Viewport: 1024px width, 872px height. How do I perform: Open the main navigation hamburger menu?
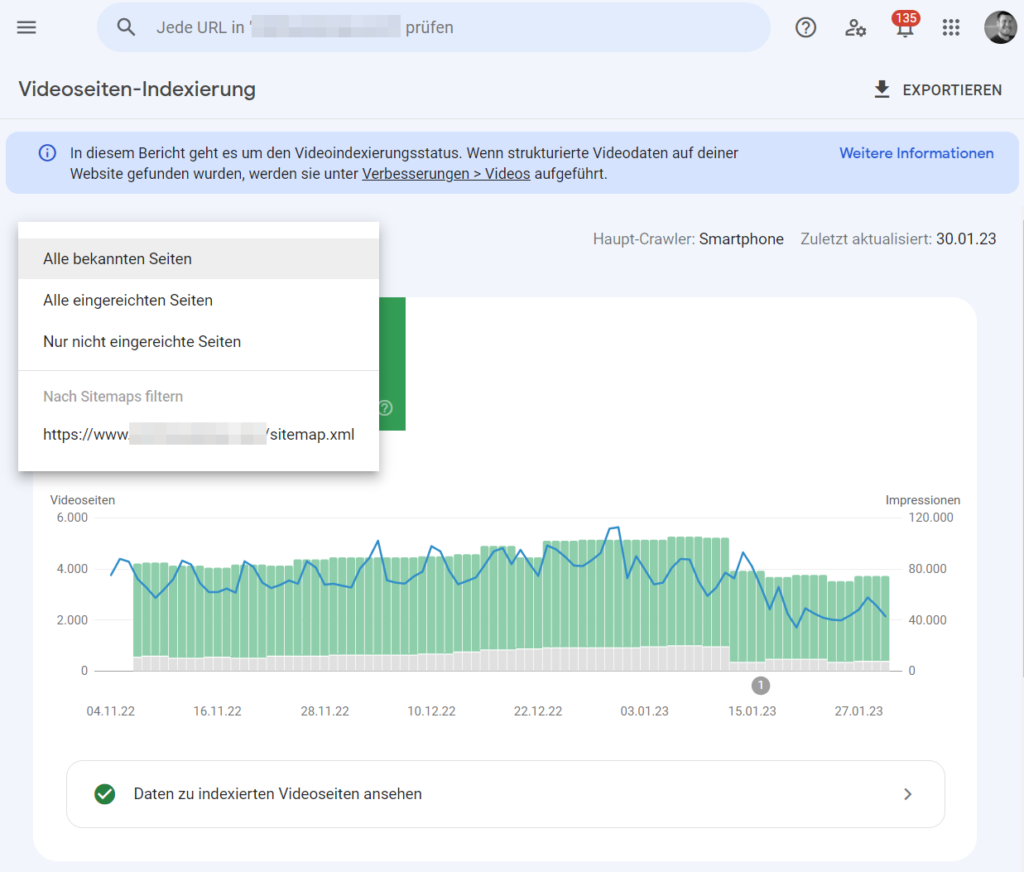click(x=27, y=27)
